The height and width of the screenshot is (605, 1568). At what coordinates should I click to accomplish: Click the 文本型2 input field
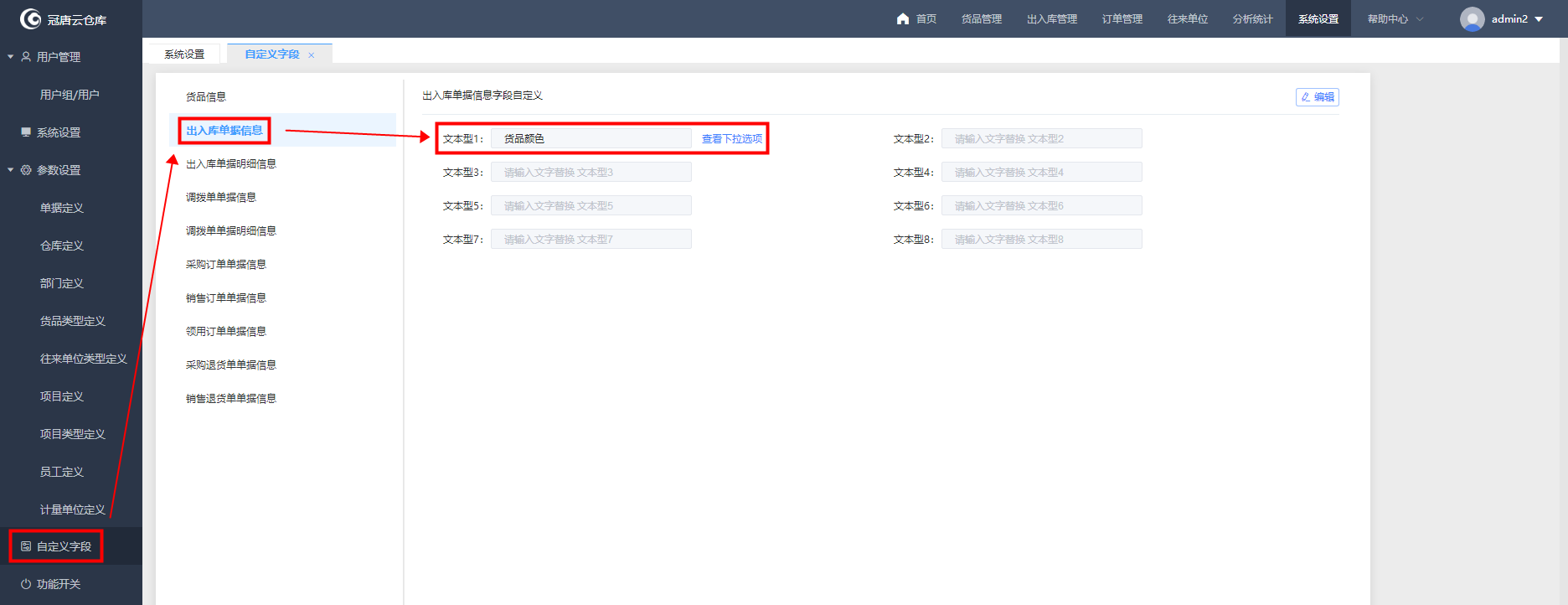click(x=1042, y=139)
